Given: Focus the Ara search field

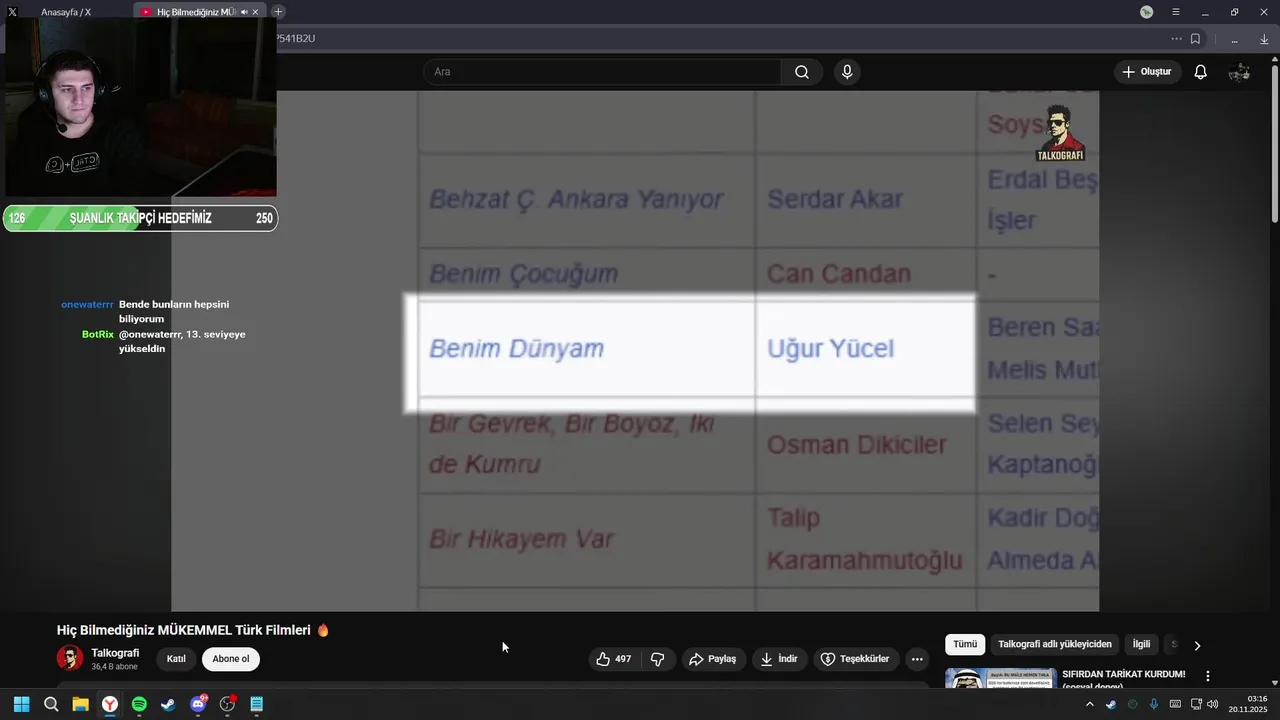Looking at the screenshot, I should coord(603,72).
